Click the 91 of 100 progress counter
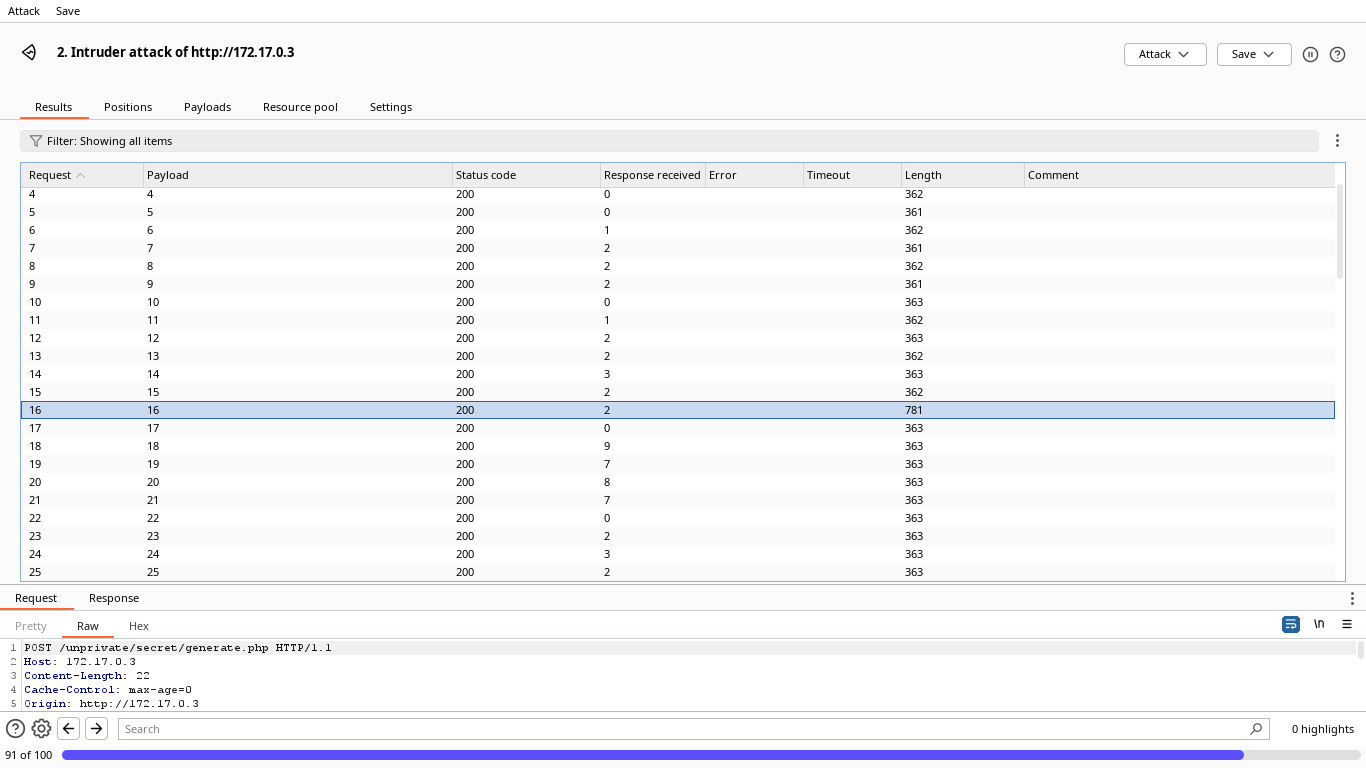This screenshot has width=1366, height=768. (x=28, y=755)
